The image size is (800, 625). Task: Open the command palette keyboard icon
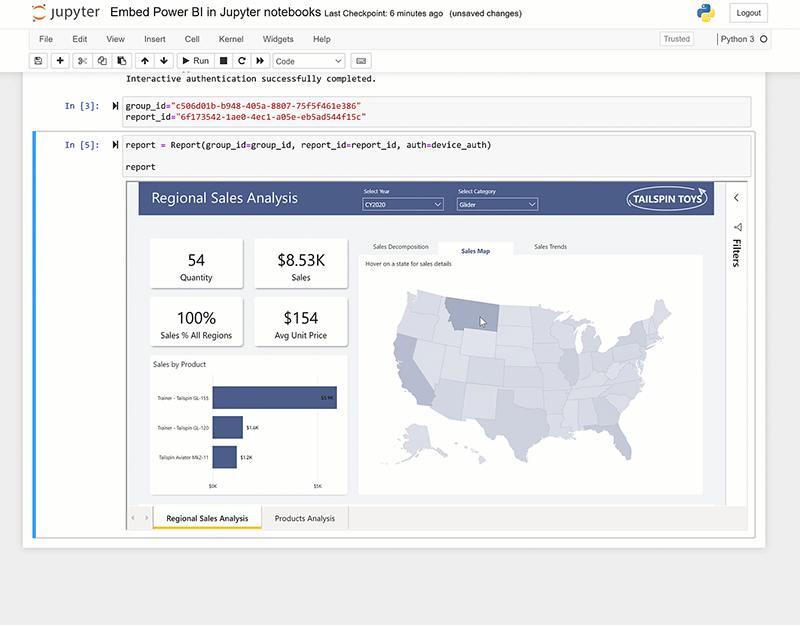click(x=360, y=61)
